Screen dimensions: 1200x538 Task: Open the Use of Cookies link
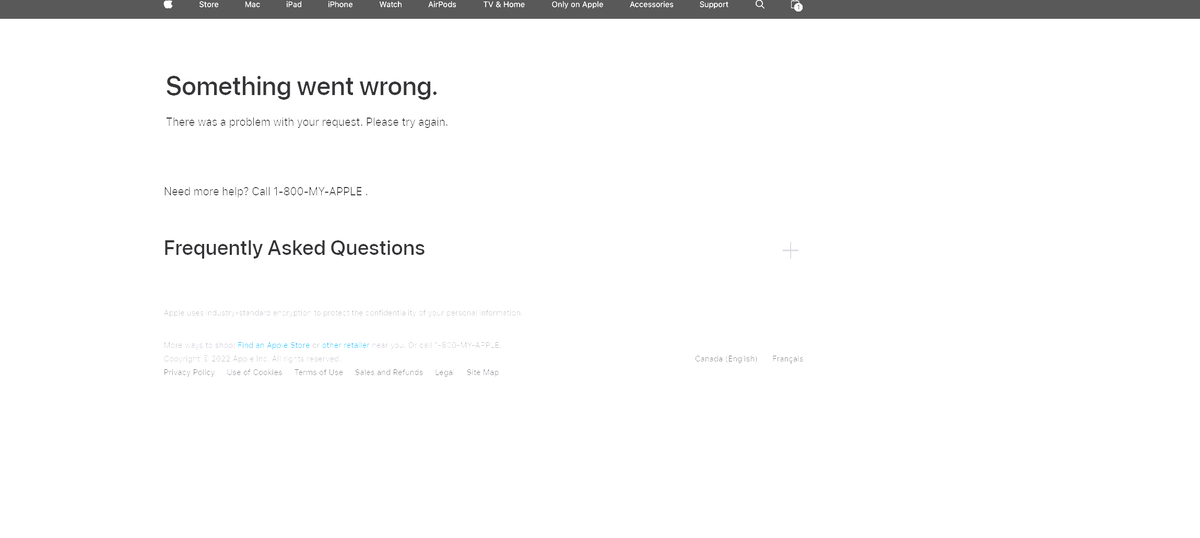coord(255,373)
